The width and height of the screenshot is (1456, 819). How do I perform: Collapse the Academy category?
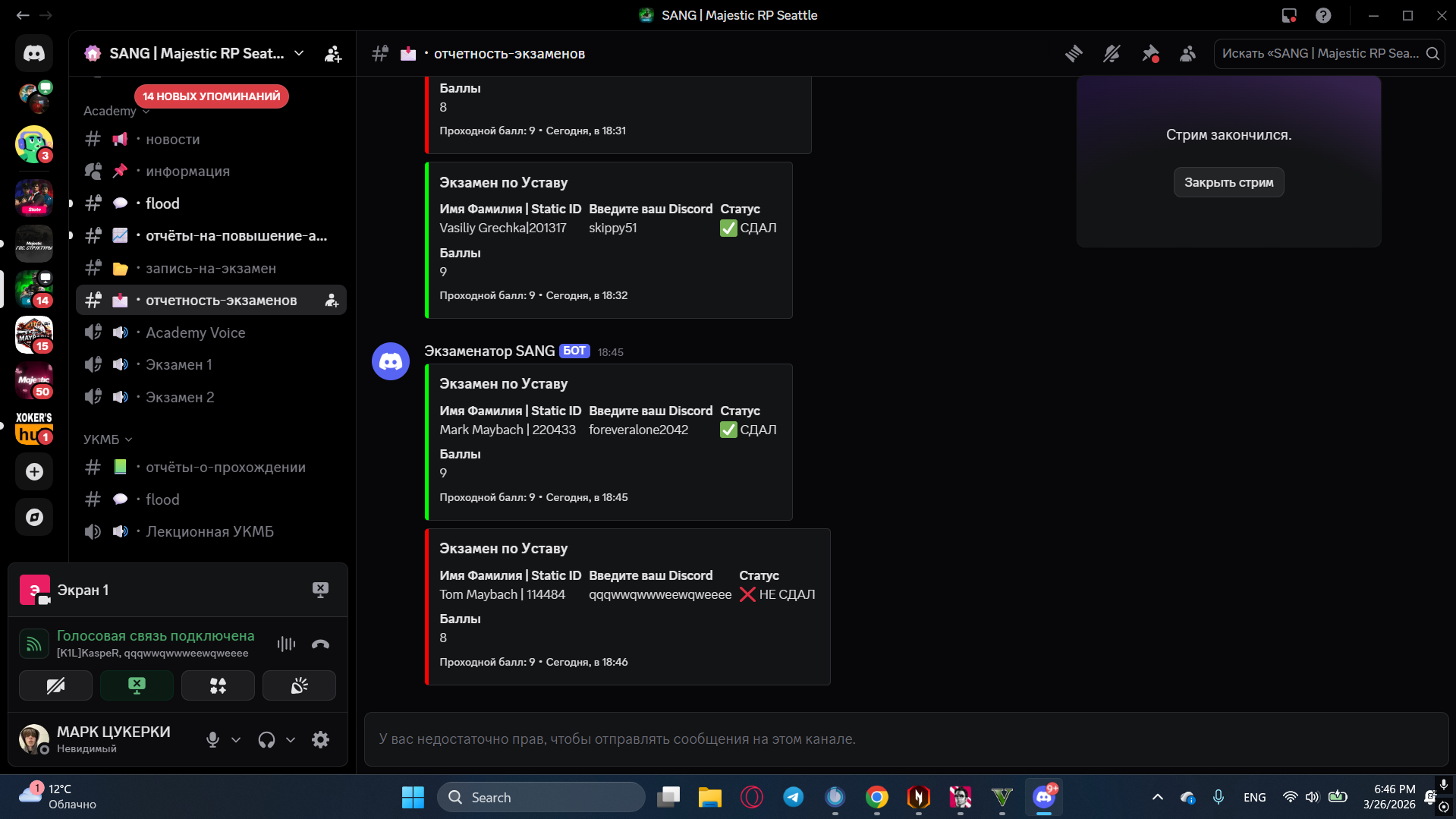pyautogui.click(x=116, y=111)
